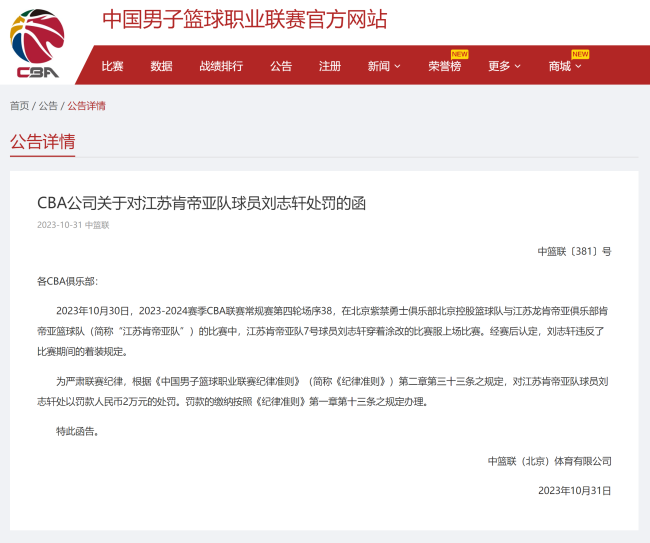
Task: Click the announcement title about 刘志轩处罚
Action: point(201,203)
